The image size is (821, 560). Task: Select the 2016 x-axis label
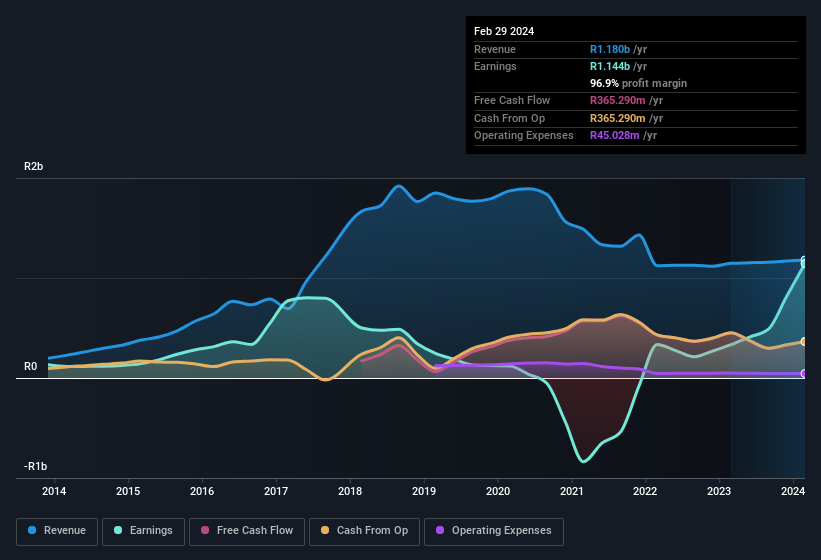(x=202, y=491)
